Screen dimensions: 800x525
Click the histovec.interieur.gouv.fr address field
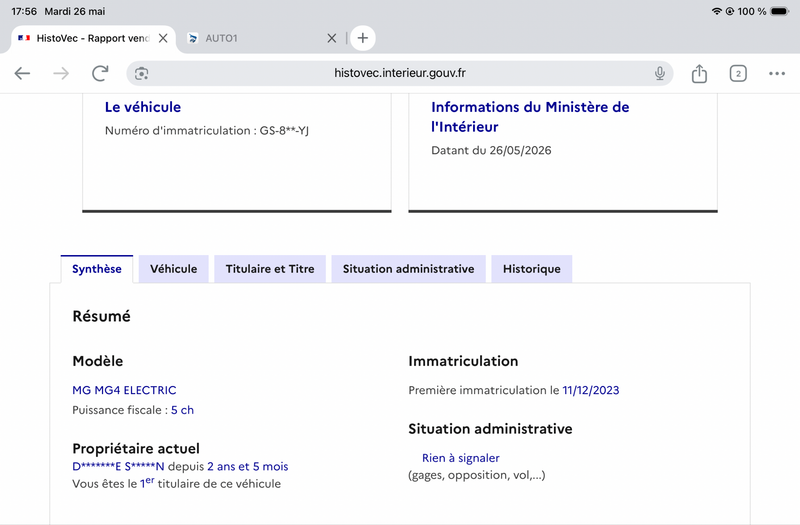point(400,73)
